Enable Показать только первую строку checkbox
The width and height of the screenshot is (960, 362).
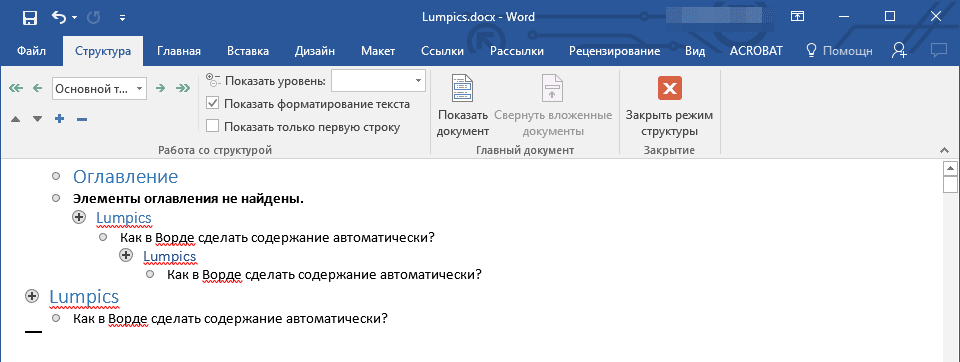point(212,127)
